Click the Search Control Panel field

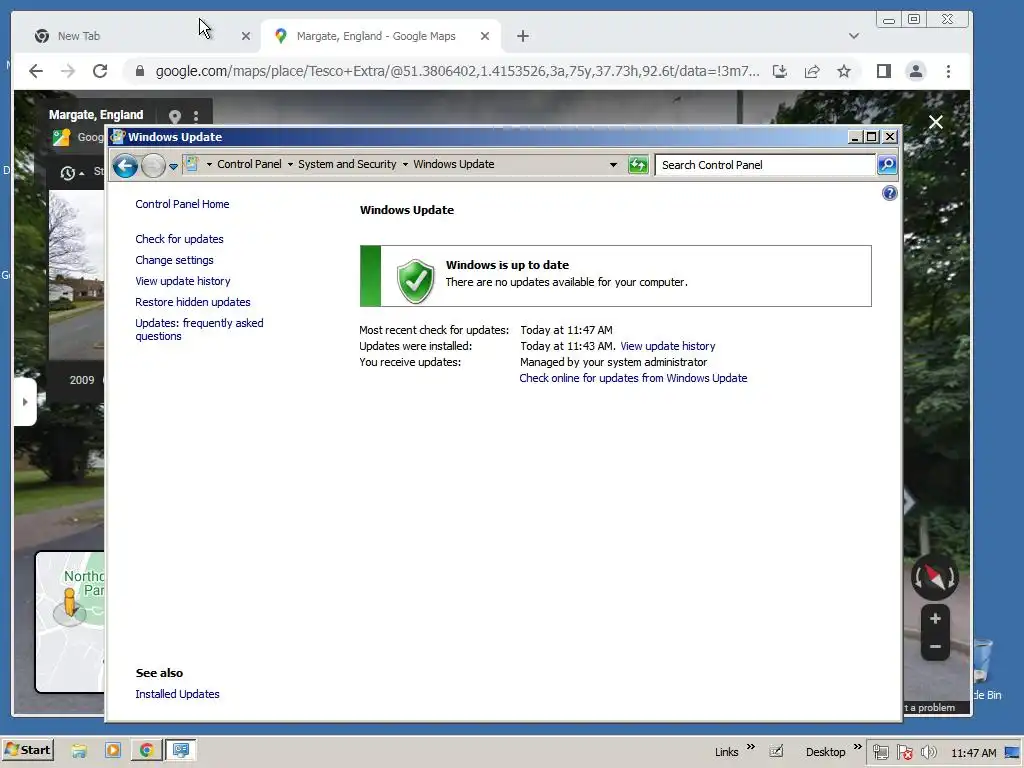click(x=765, y=165)
